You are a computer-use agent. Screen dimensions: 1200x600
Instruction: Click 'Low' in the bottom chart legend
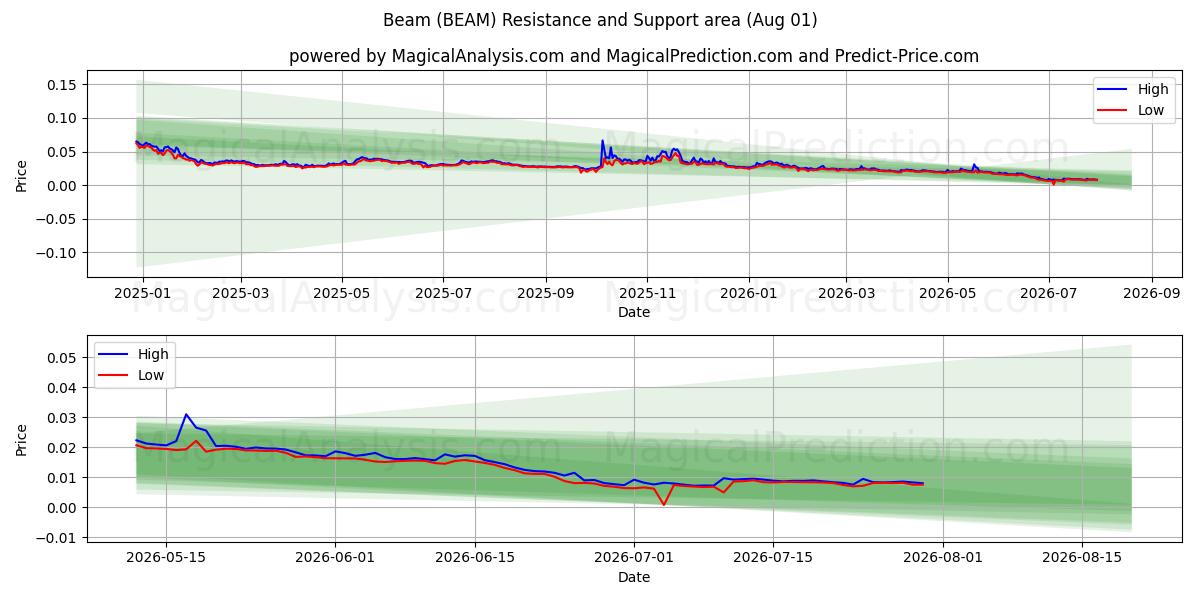[x=151, y=374]
